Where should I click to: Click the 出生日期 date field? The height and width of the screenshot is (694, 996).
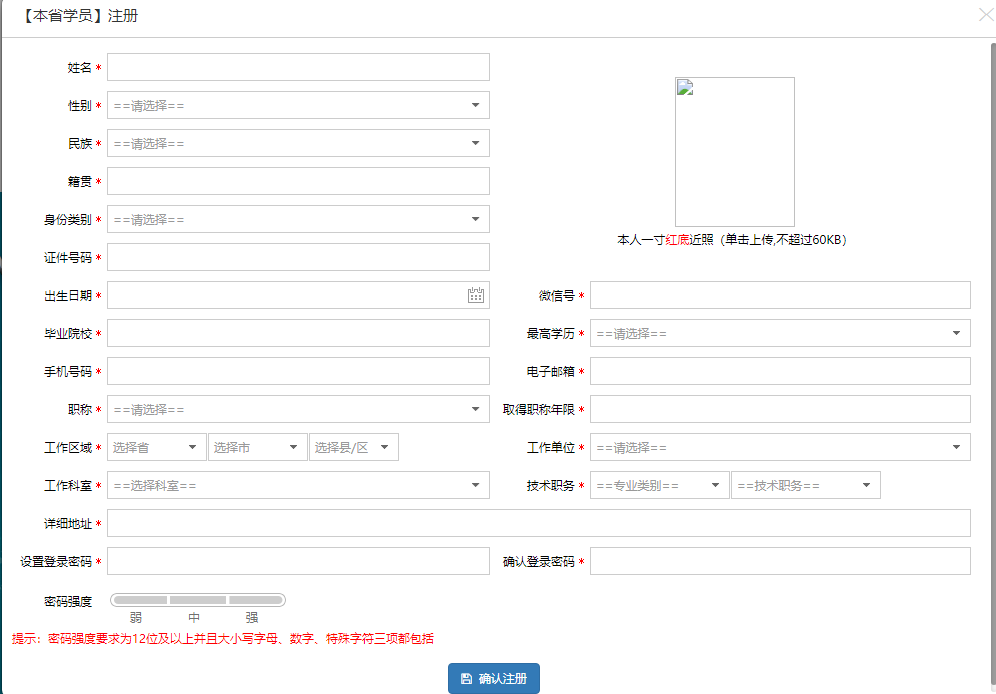click(298, 295)
